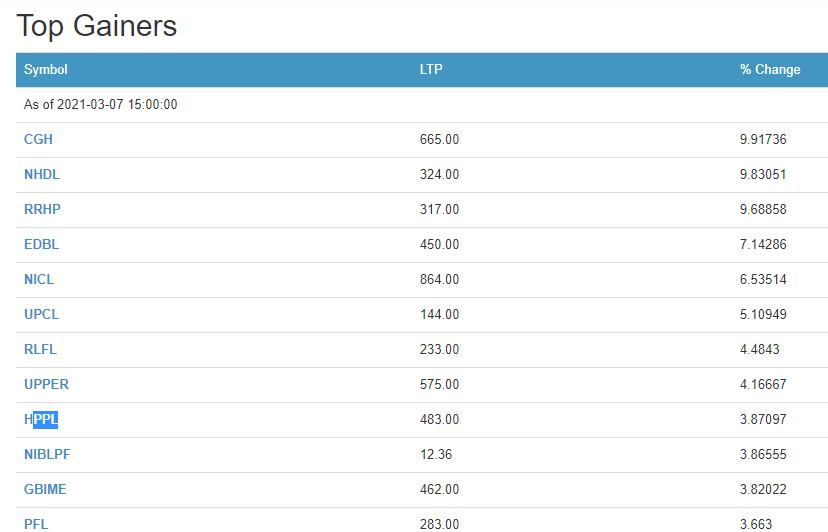Viewport: 828px width, 532px height.
Task: Click the As of 2021-03-07 timestamp row
Action: coord(101,105)
